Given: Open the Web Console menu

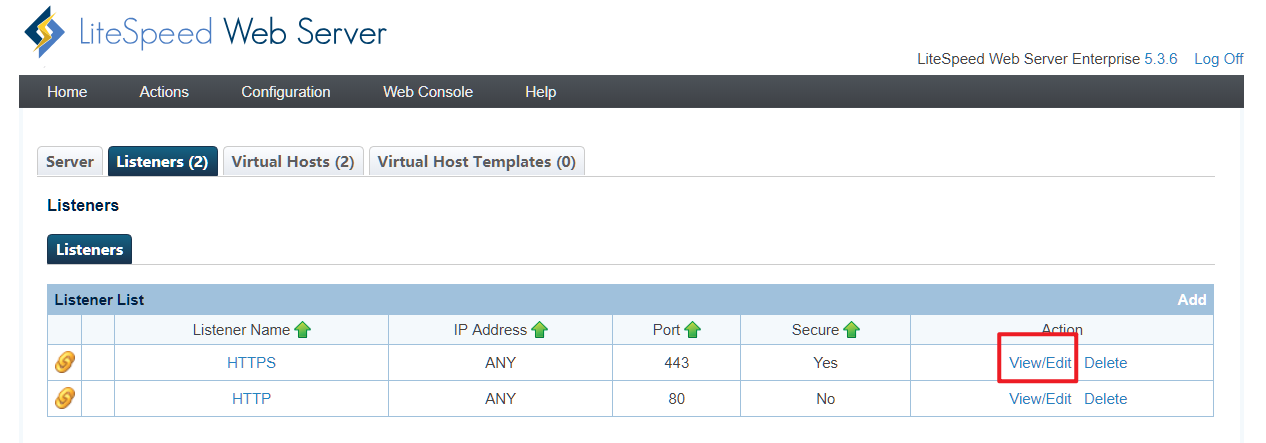Looking at the screenshot, I should pos(428,92).
